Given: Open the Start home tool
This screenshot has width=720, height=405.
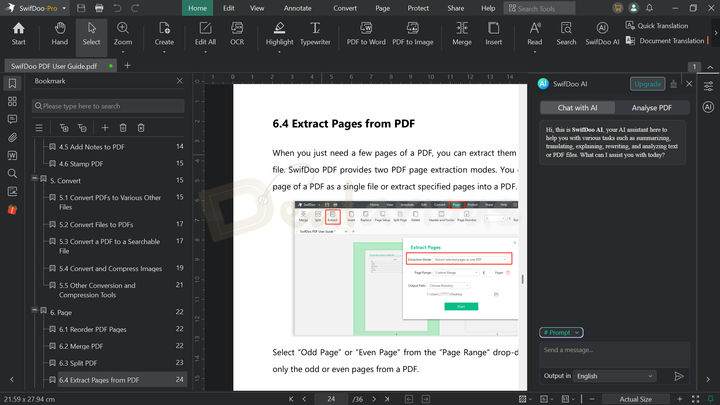Looking at the screenshot, I should 18,34.
